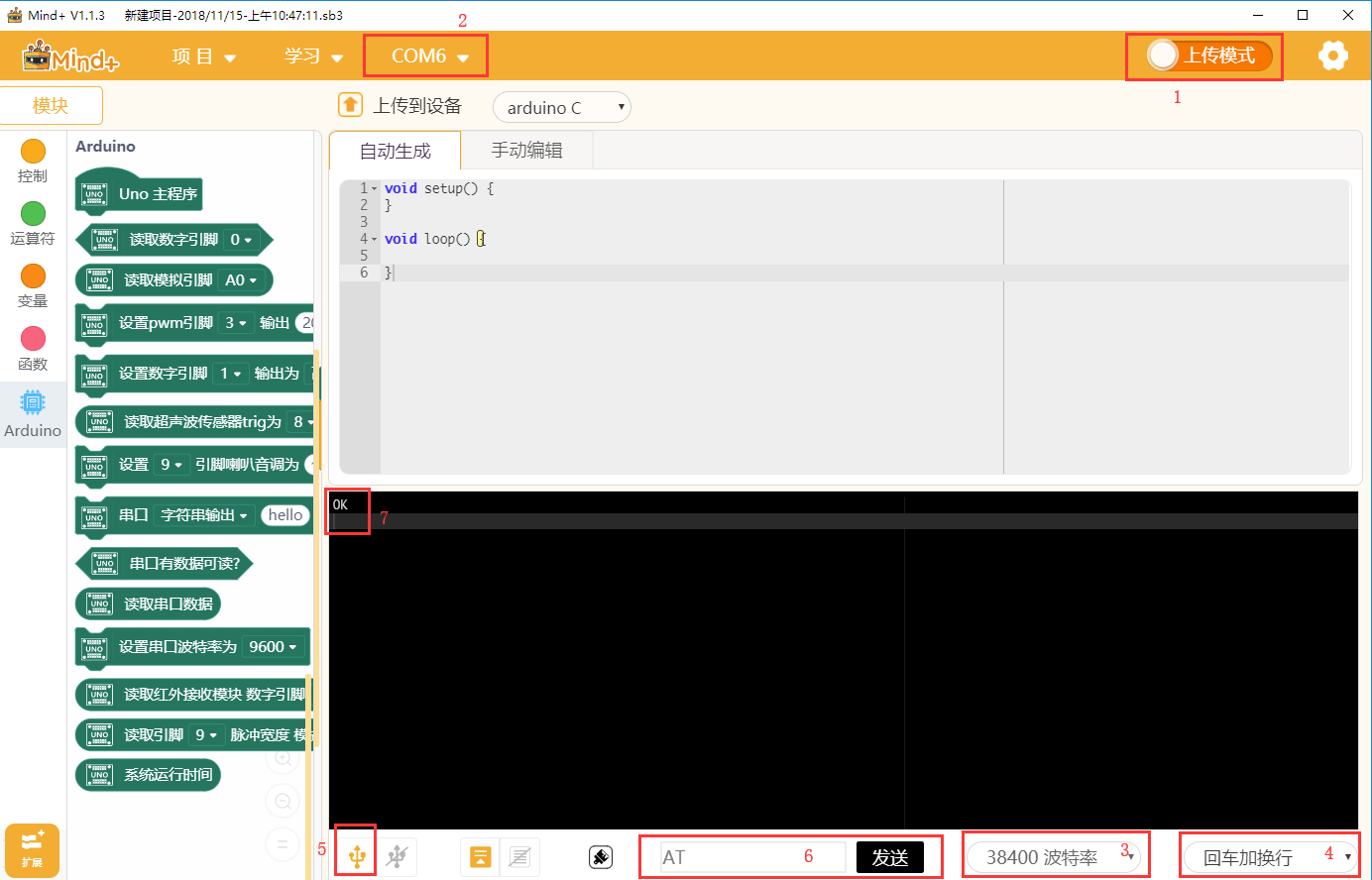Viewport: 1372px width, 880px height.
Task: Open the 扩展 extensions icon
Action: point(32,849)
